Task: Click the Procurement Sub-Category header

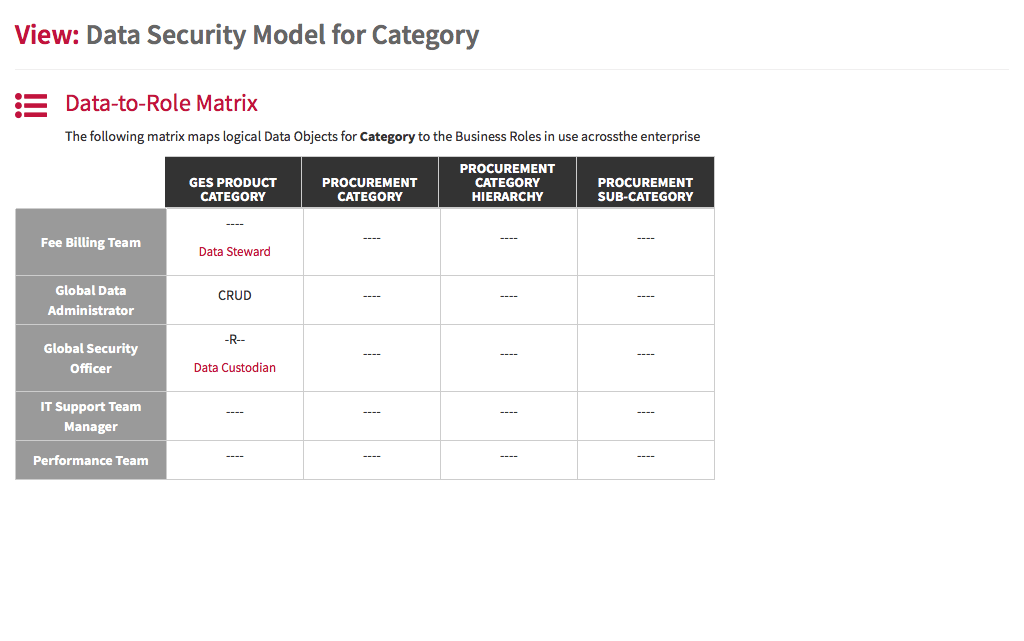Action: click(645, 182)
